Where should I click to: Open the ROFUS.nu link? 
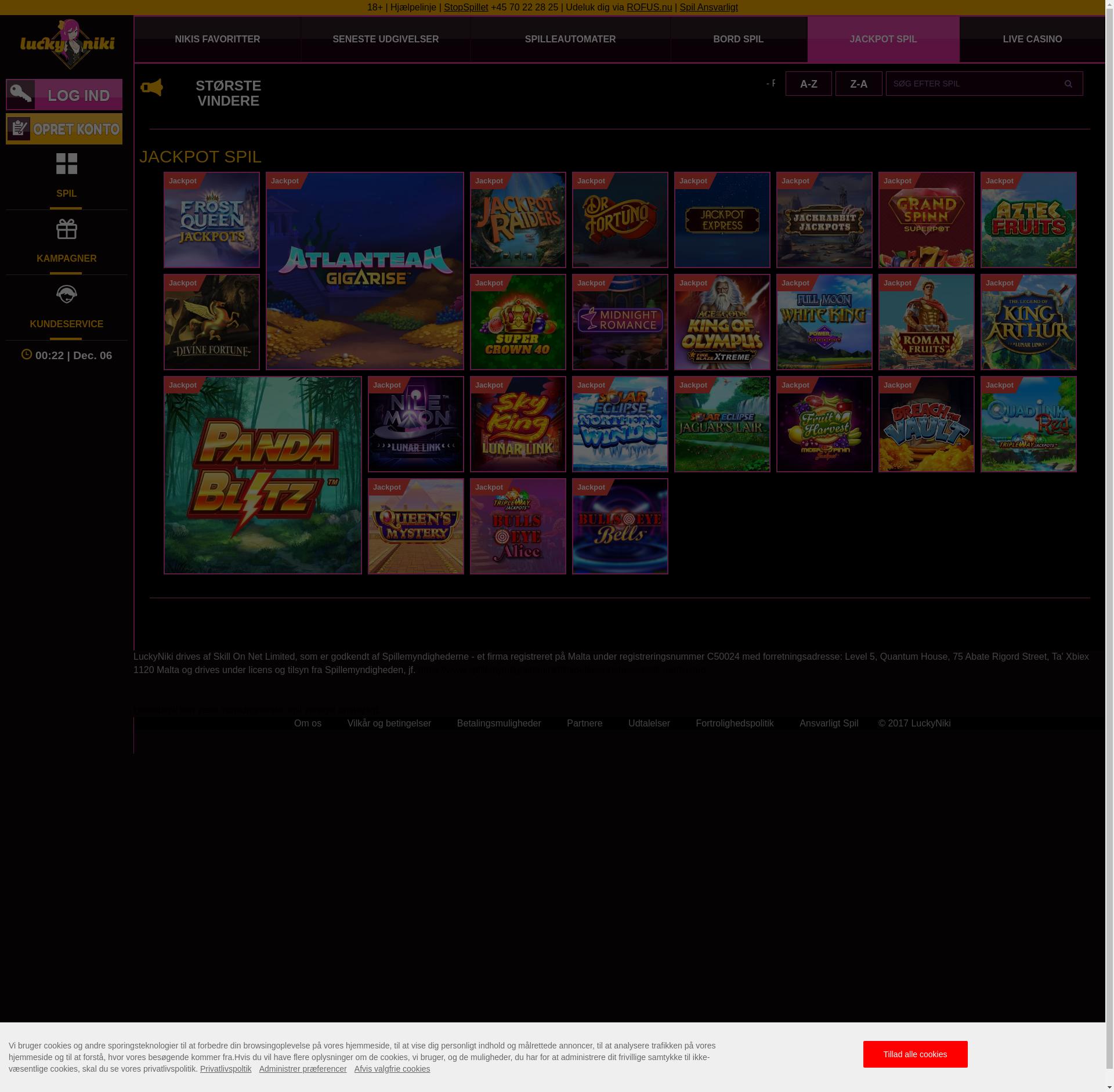click(x=649, y=8)
